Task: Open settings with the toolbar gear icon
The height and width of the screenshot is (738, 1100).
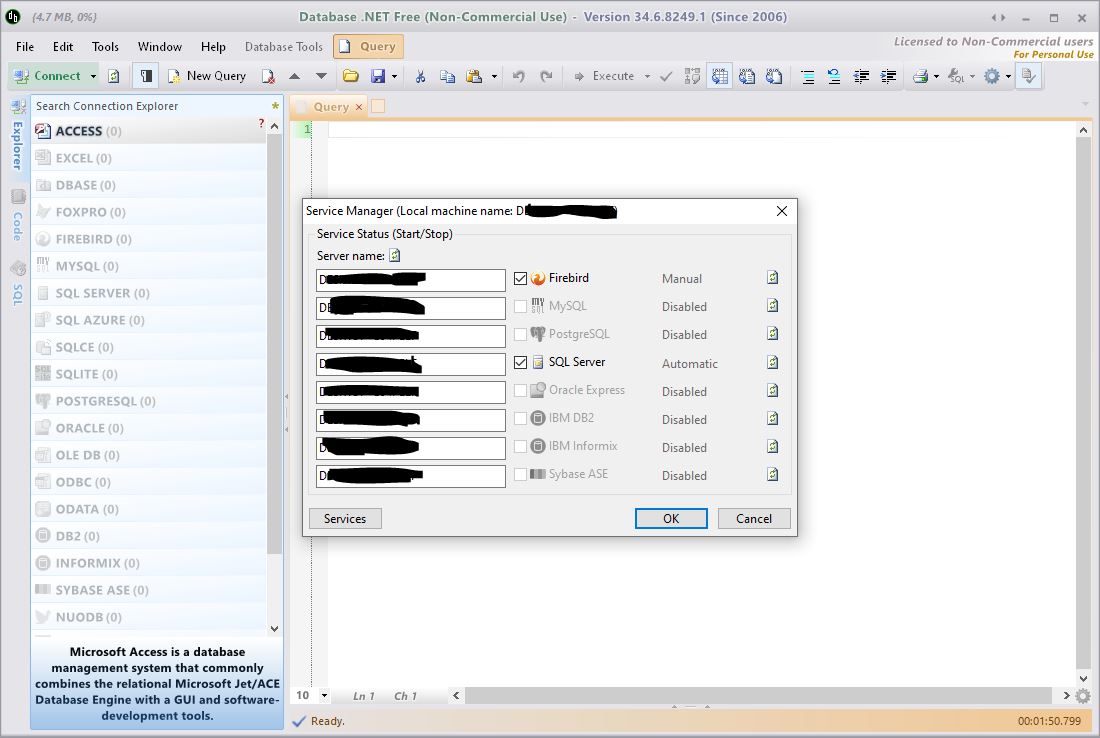Action: [991, 76]
